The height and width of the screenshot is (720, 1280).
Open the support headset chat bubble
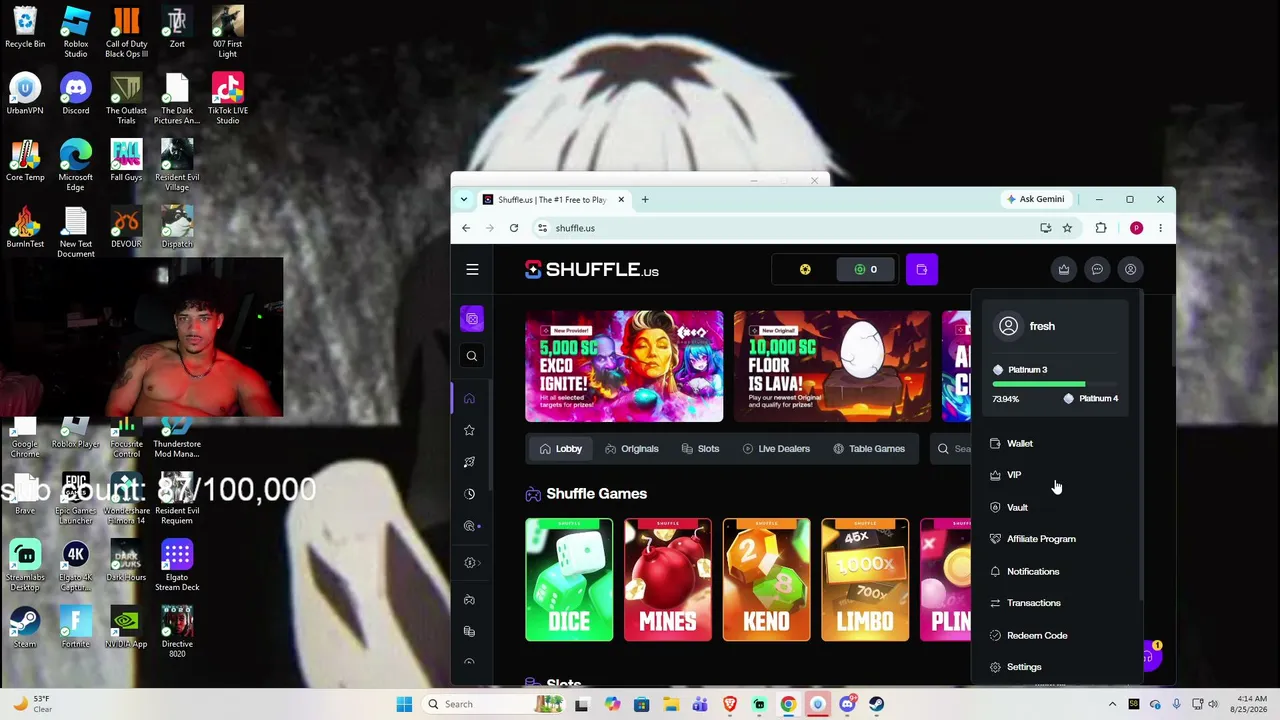coord(1149,656)
